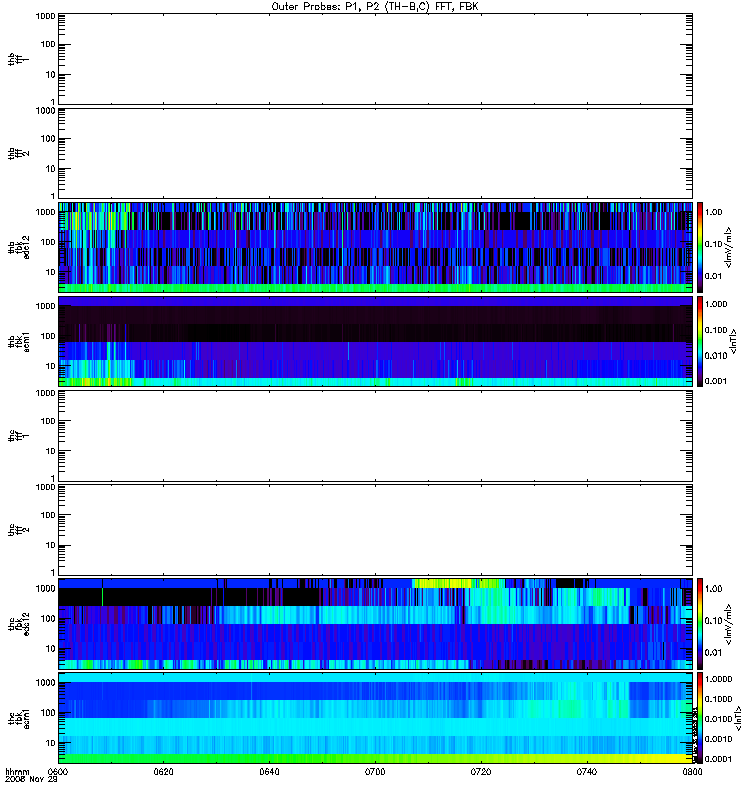The height and width of the screenshot is (800, 750).
Task: Click the thc fbk edc12 spectrogram panel
Action: click(x=375, y=624)
